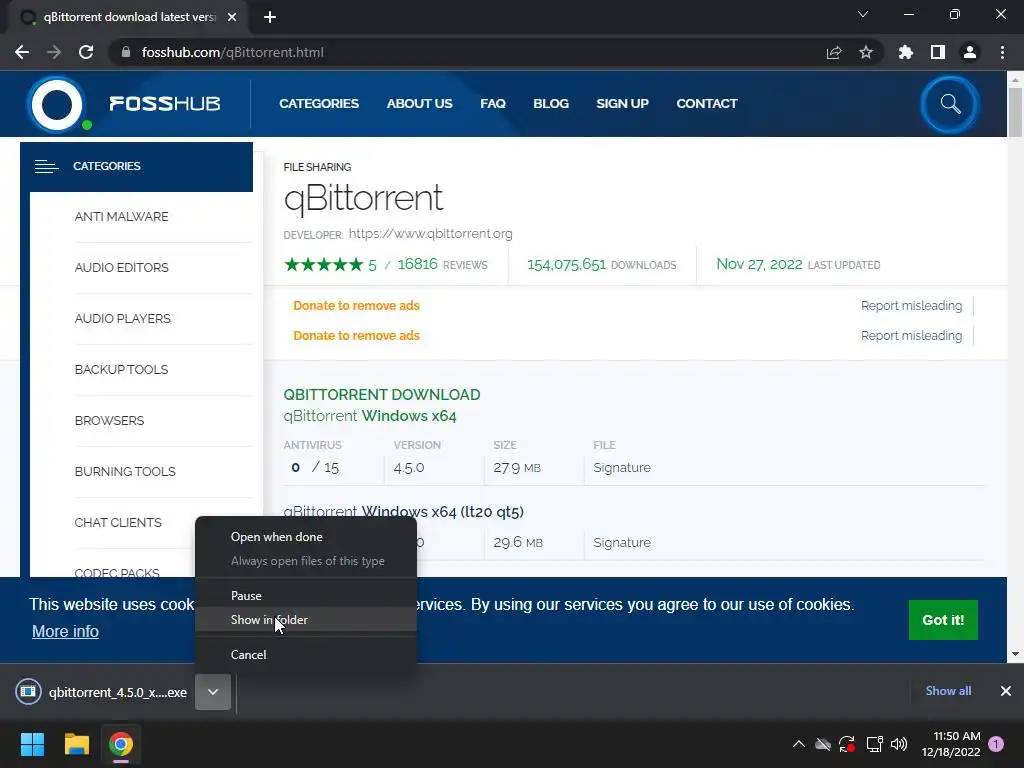
Task: Click the browser forward arrow
Action: coord(54,52)
